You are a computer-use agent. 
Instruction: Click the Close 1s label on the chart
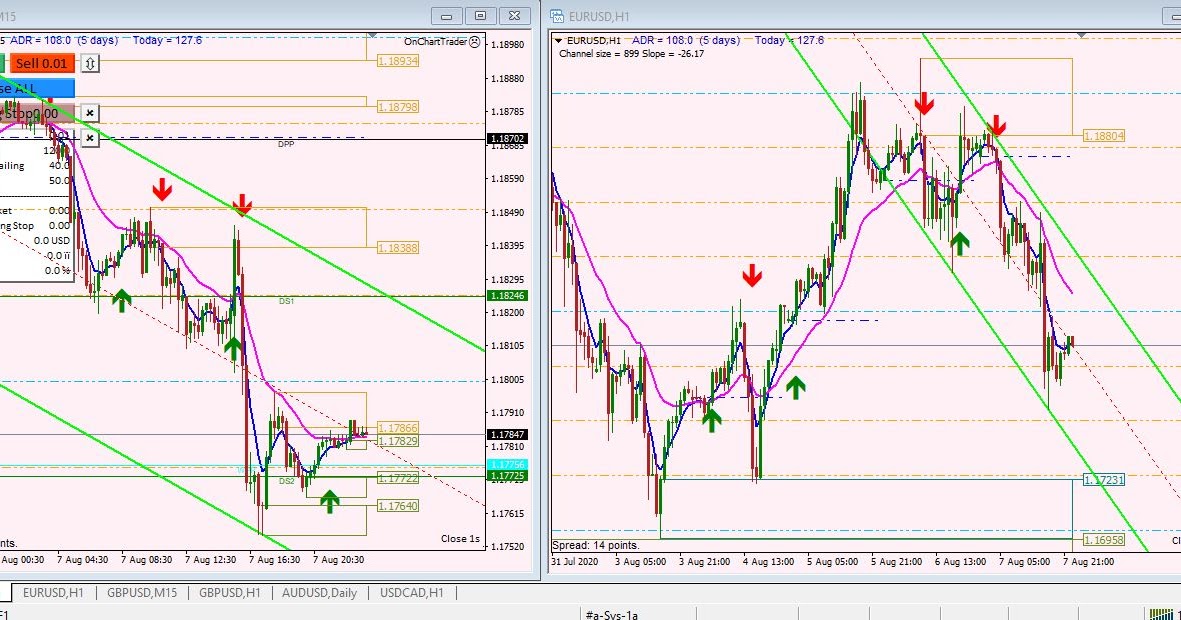coord(460,538)
